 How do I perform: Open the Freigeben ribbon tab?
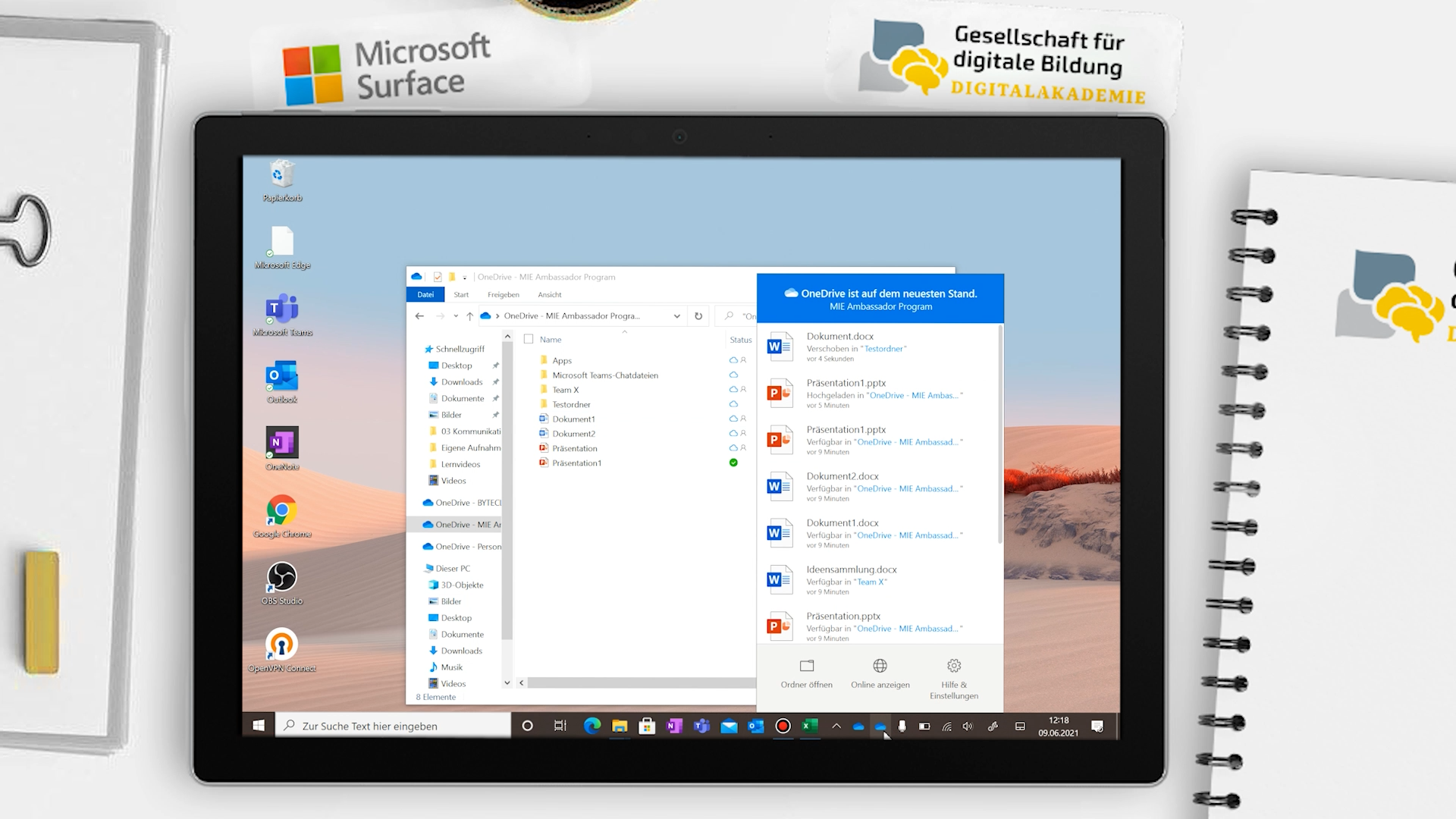pyautogui.click(x=504, y=294)
